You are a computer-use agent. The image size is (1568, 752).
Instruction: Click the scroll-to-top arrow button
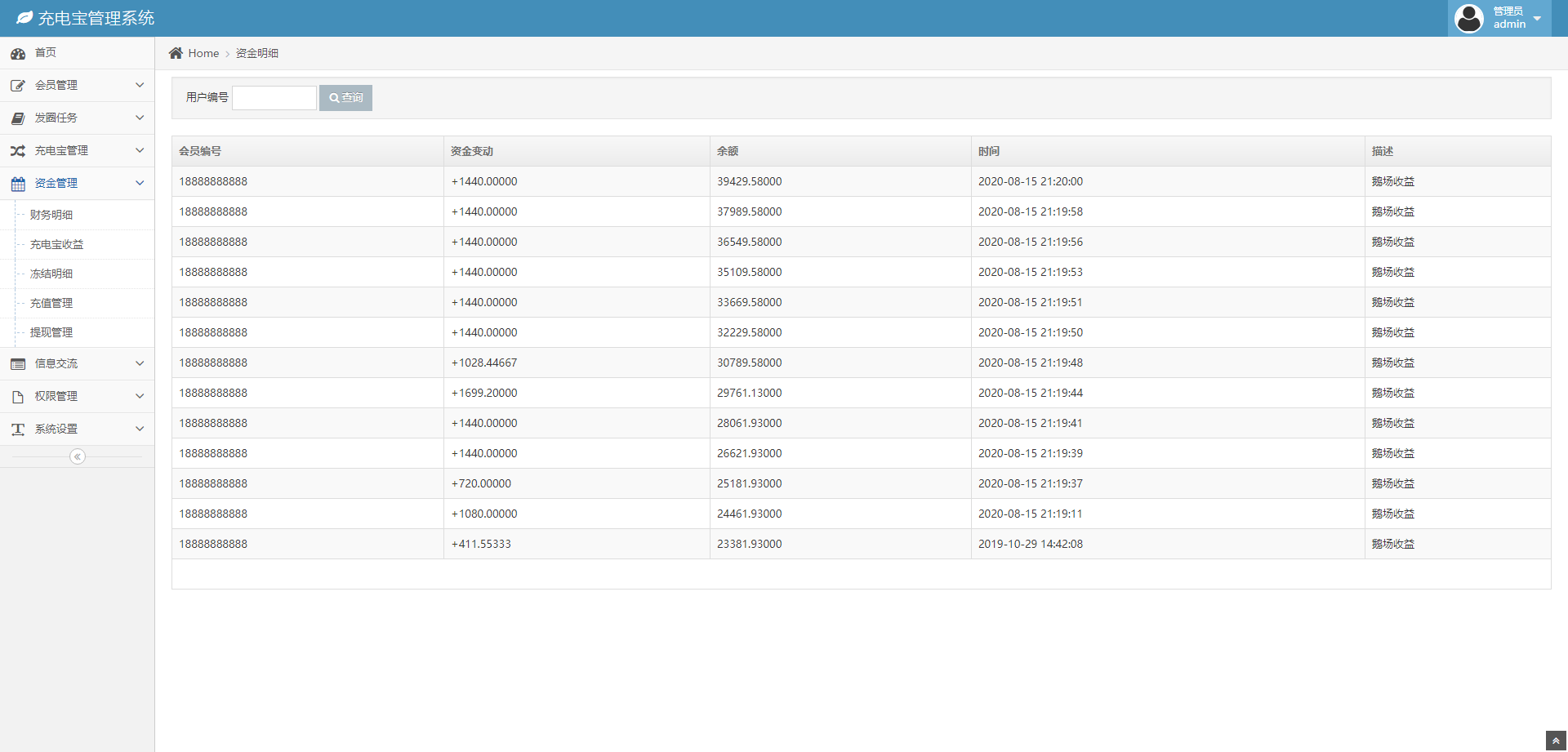pyautogui.click(x=1556, y=741)
